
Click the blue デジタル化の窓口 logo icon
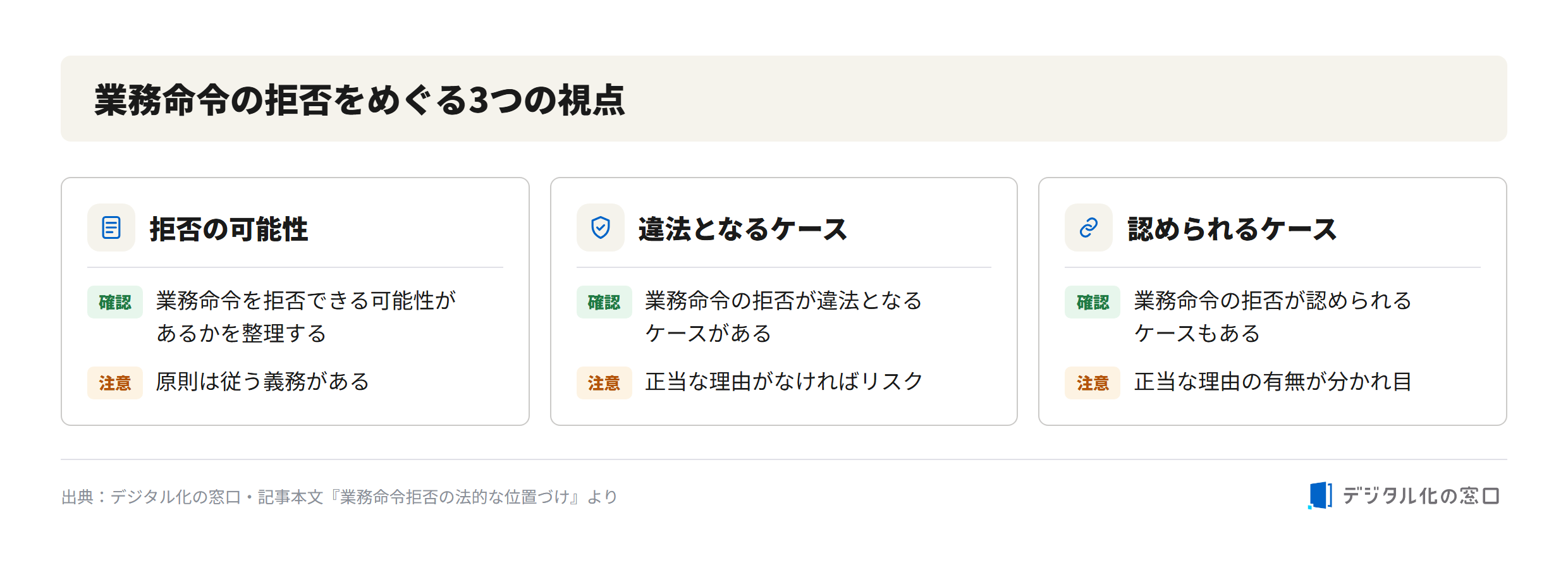(1320, 495)
